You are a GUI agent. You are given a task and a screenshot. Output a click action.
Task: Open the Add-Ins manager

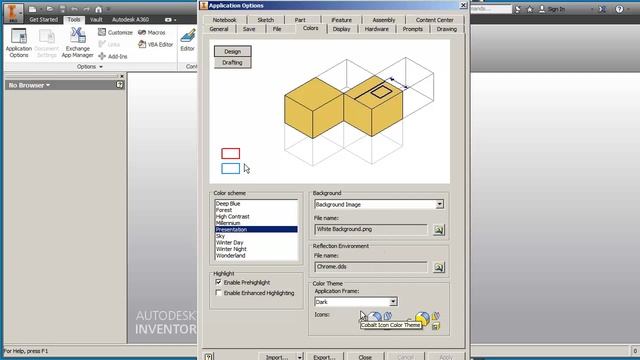pyautogui.click(x=113, y=56)
